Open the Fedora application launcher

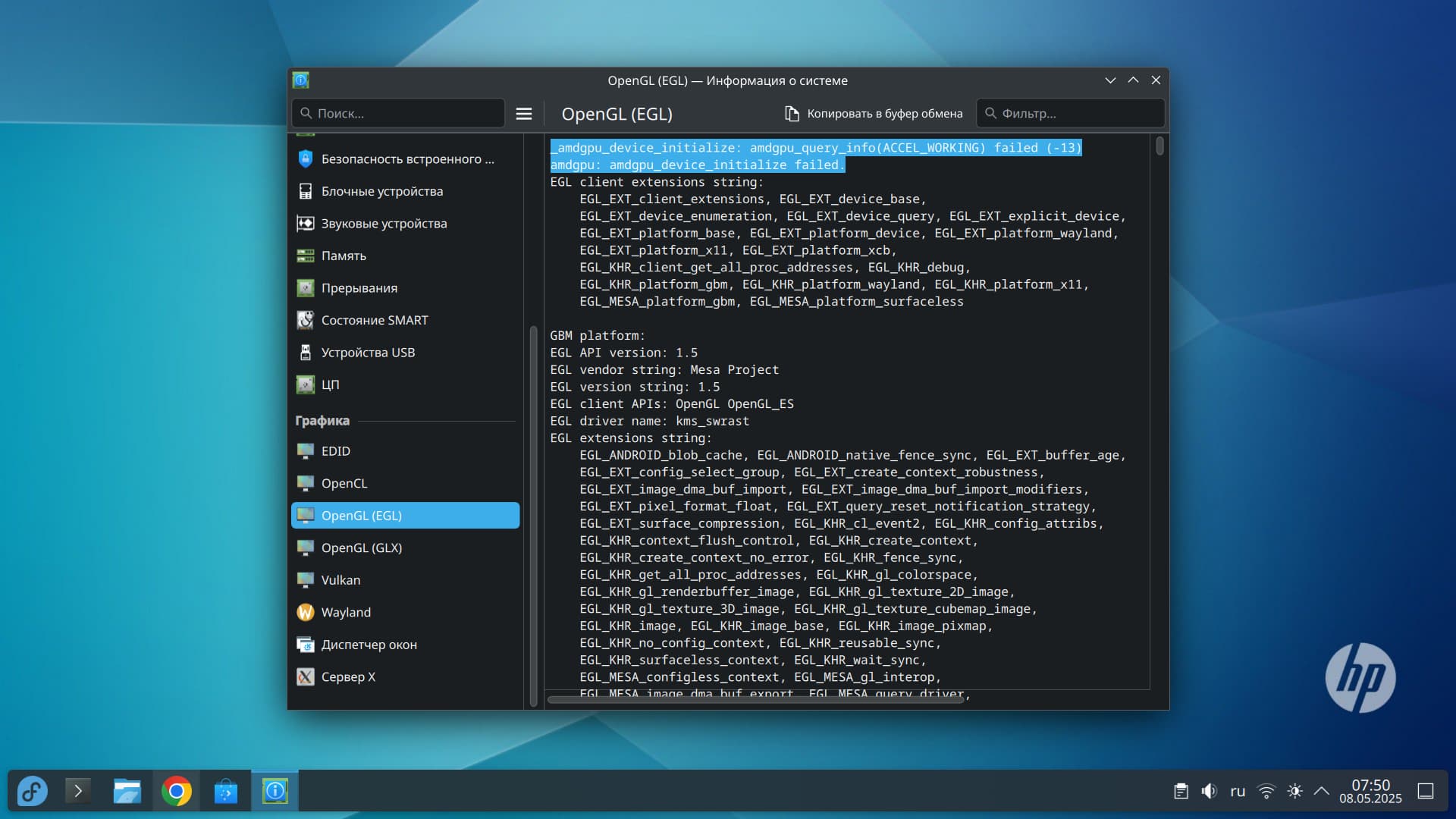(x=33, y=792)
